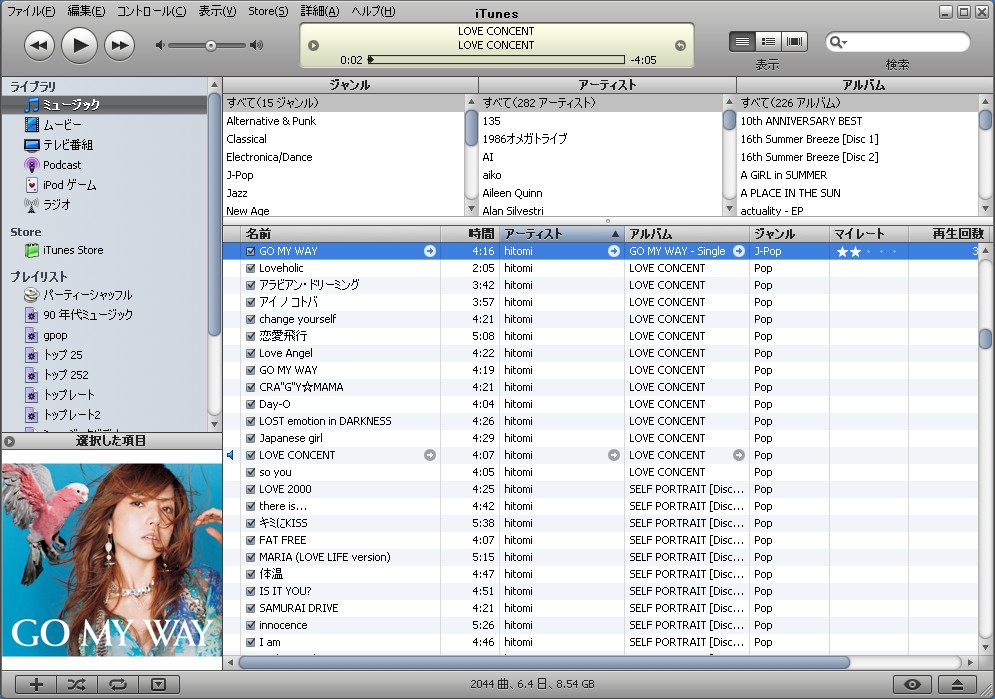995x699 pixels.
Task: Click the 選択した項目 artwork selector arrow
Action: click(x=9, y=441)
